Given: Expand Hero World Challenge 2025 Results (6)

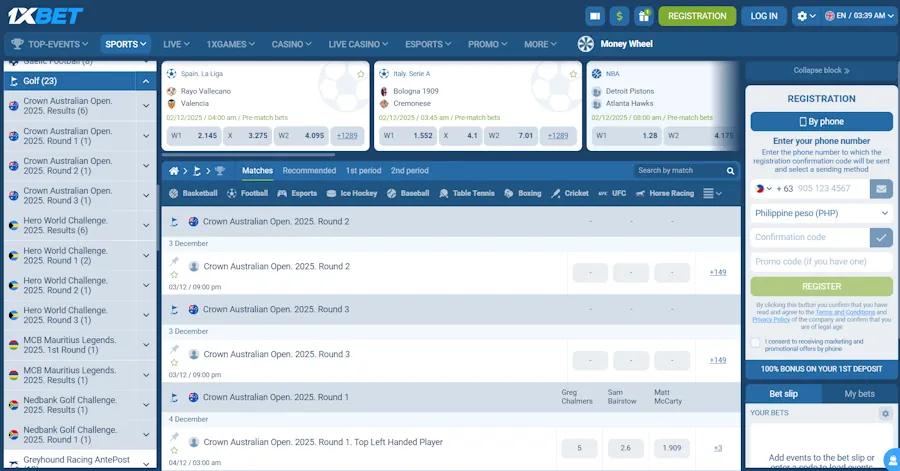Looking at the screenshot, I should coord(146,225).
